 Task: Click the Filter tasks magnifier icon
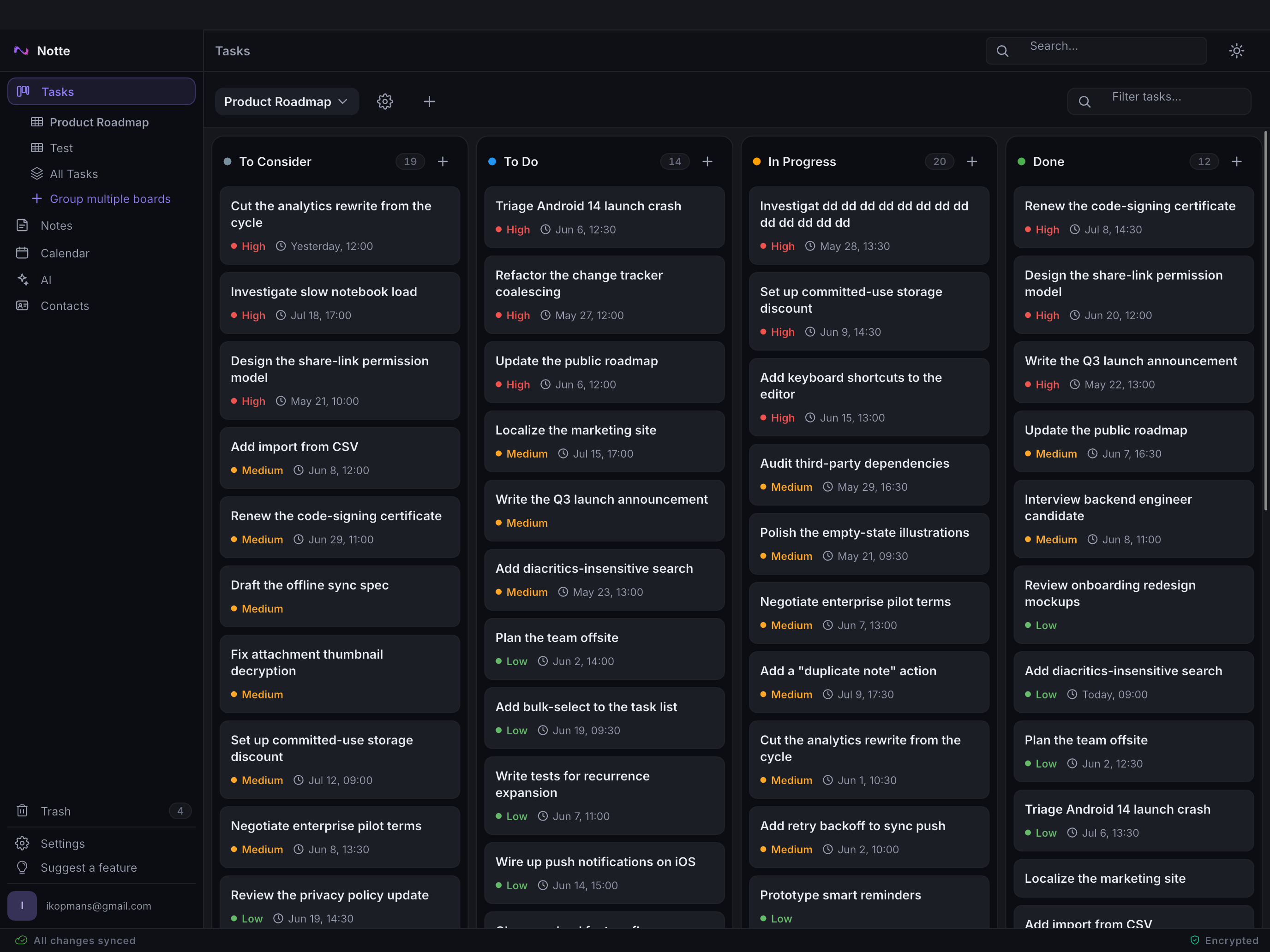coord(1084,101)
